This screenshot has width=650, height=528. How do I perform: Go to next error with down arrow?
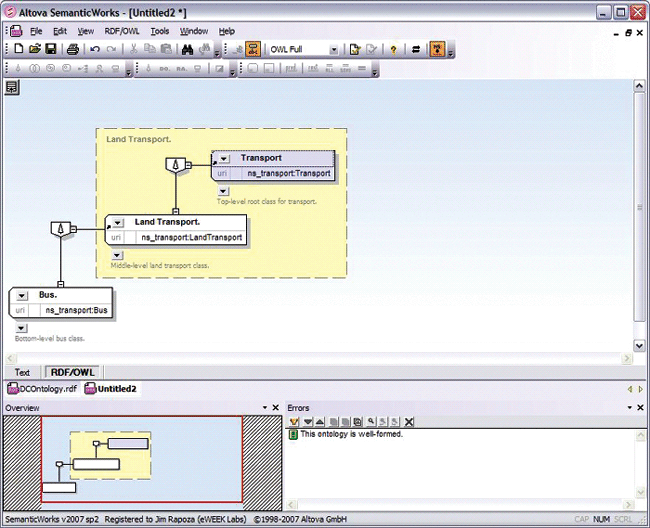click(308, 422)
